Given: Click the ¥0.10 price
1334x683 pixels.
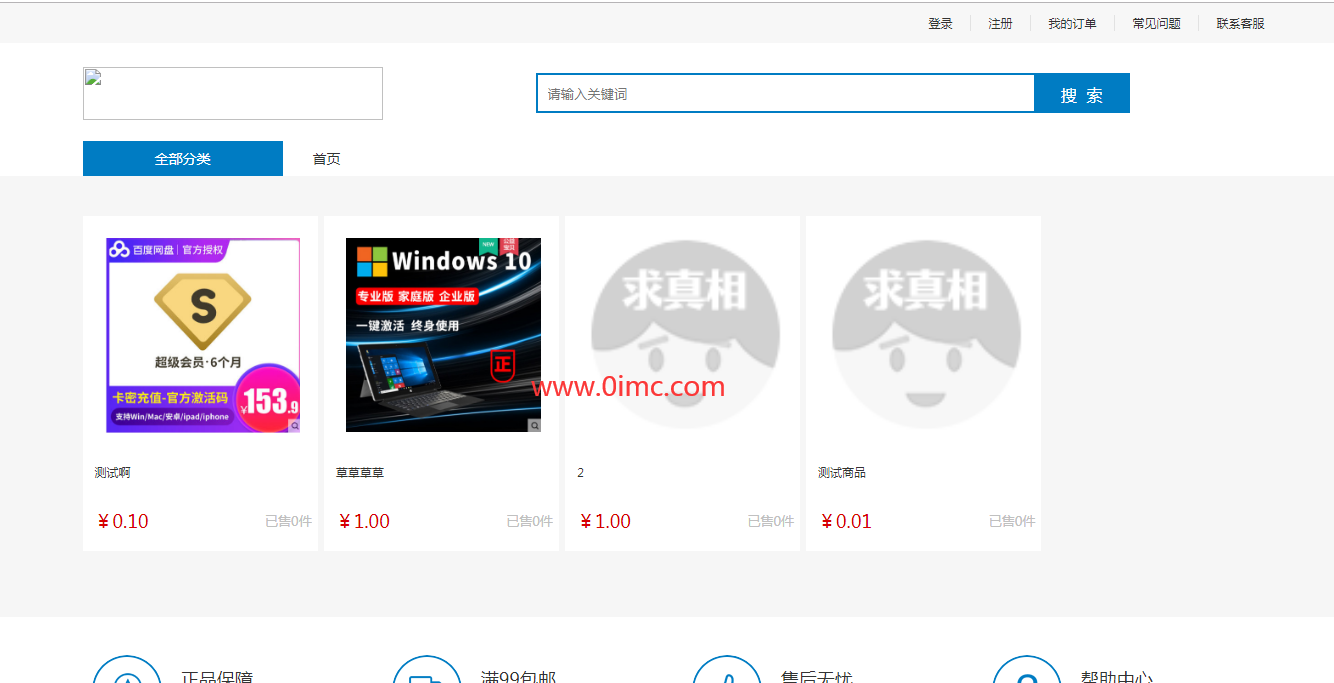Looking at the screenshot, I should click(123, 521).
